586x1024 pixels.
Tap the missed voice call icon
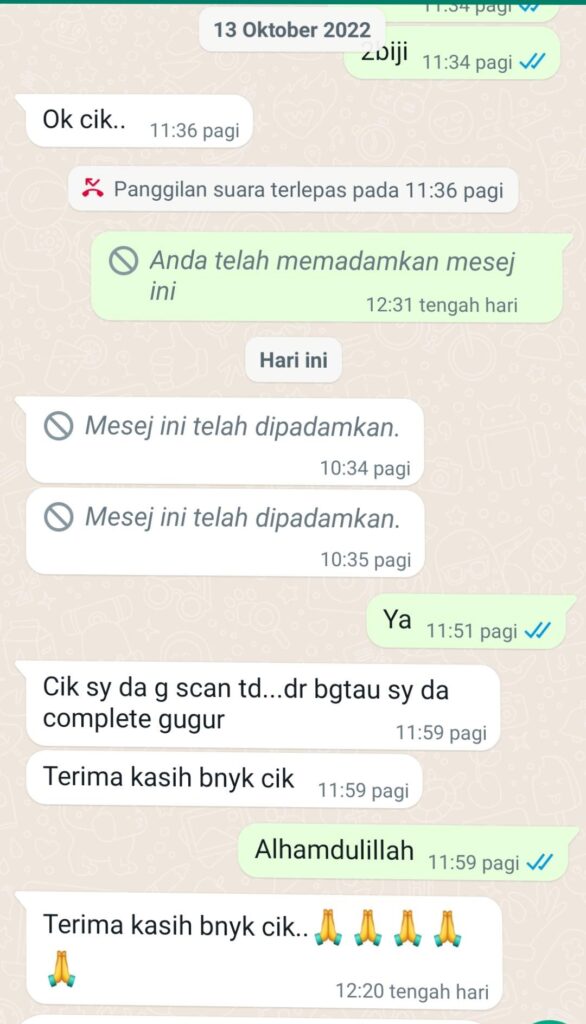(93, 189)
